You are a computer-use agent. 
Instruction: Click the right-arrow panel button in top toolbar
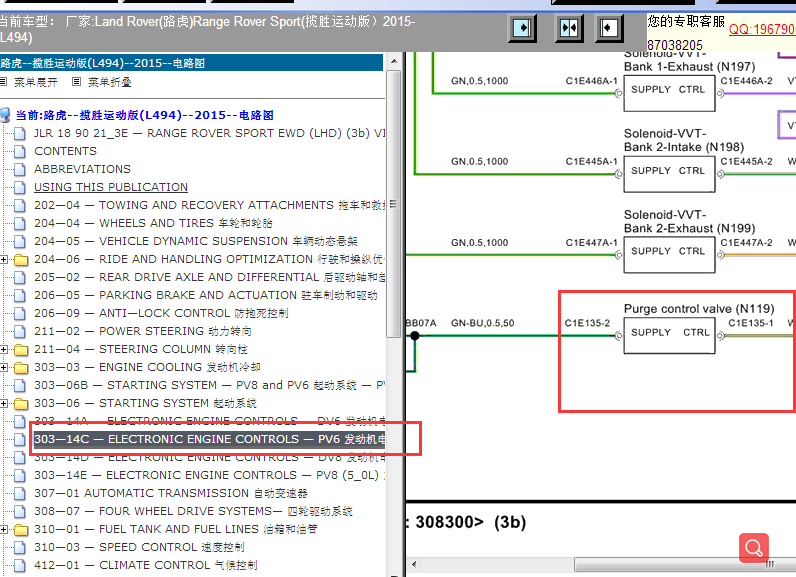click(x=522, y=28)
